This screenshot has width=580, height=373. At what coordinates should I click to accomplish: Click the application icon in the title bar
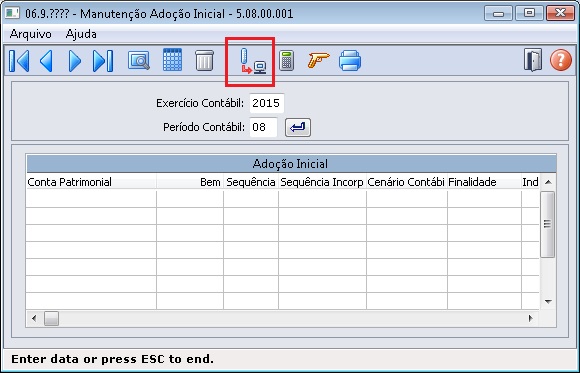coord(12,13)
